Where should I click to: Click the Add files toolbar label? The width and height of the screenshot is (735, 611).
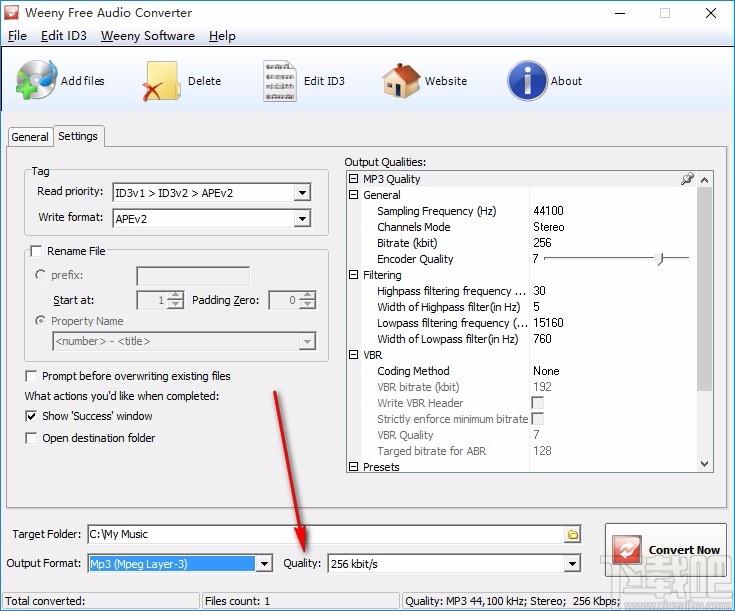(82, 81)
